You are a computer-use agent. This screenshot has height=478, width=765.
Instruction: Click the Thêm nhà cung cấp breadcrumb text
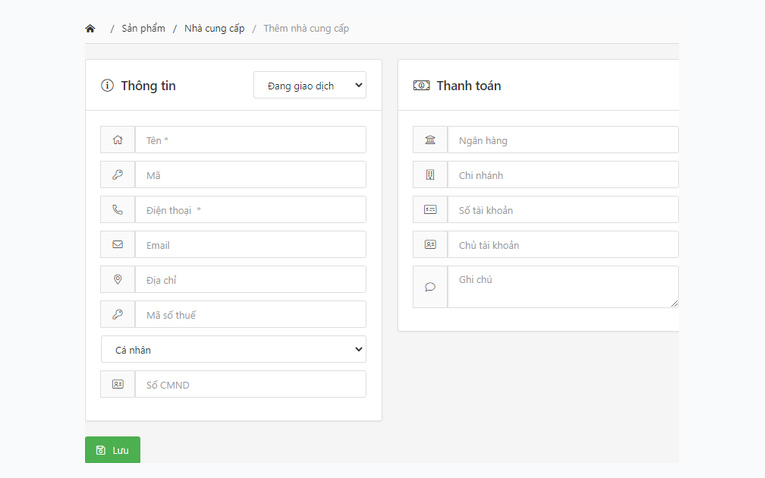pos(306,28)
